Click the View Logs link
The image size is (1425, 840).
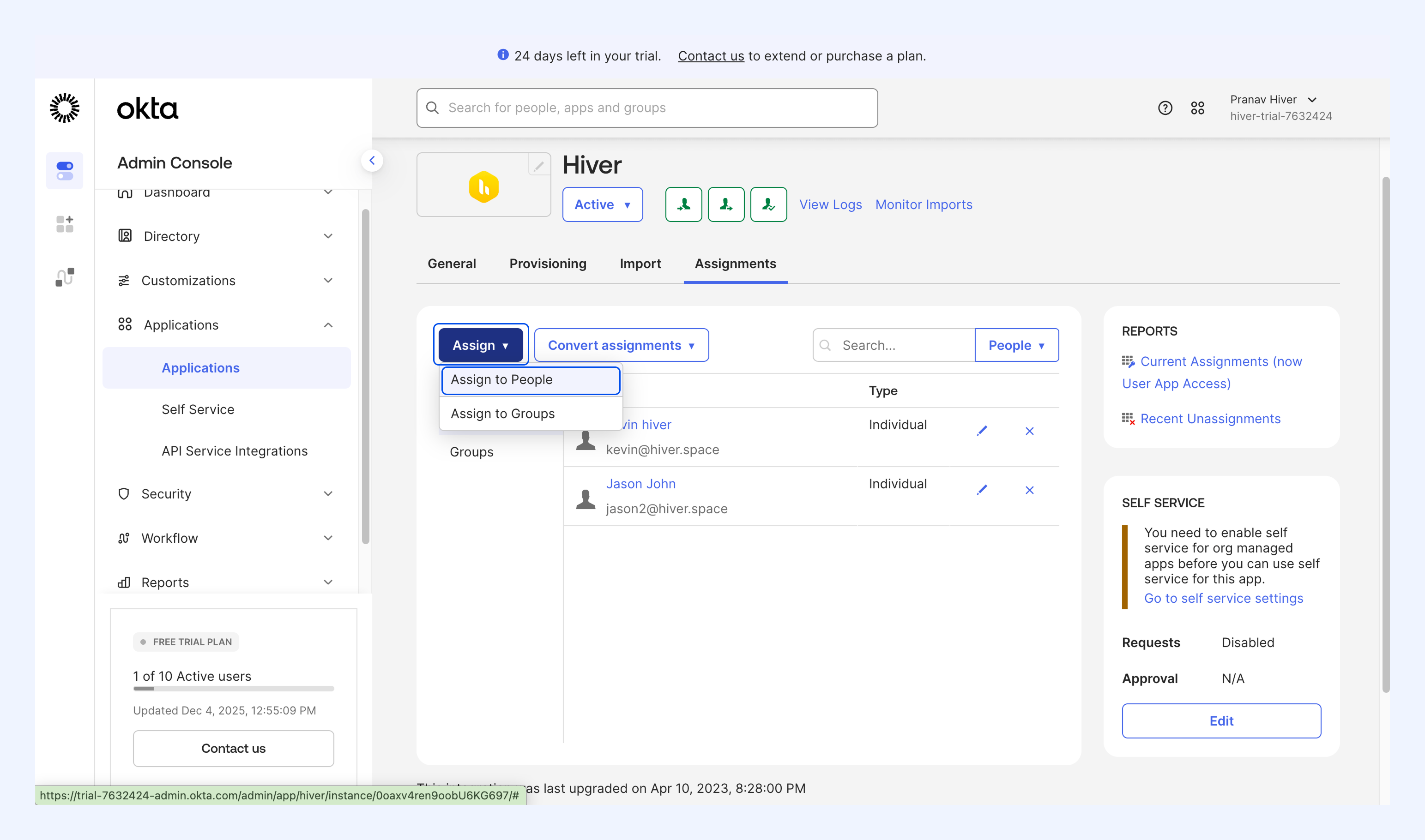tap(830, 204)
